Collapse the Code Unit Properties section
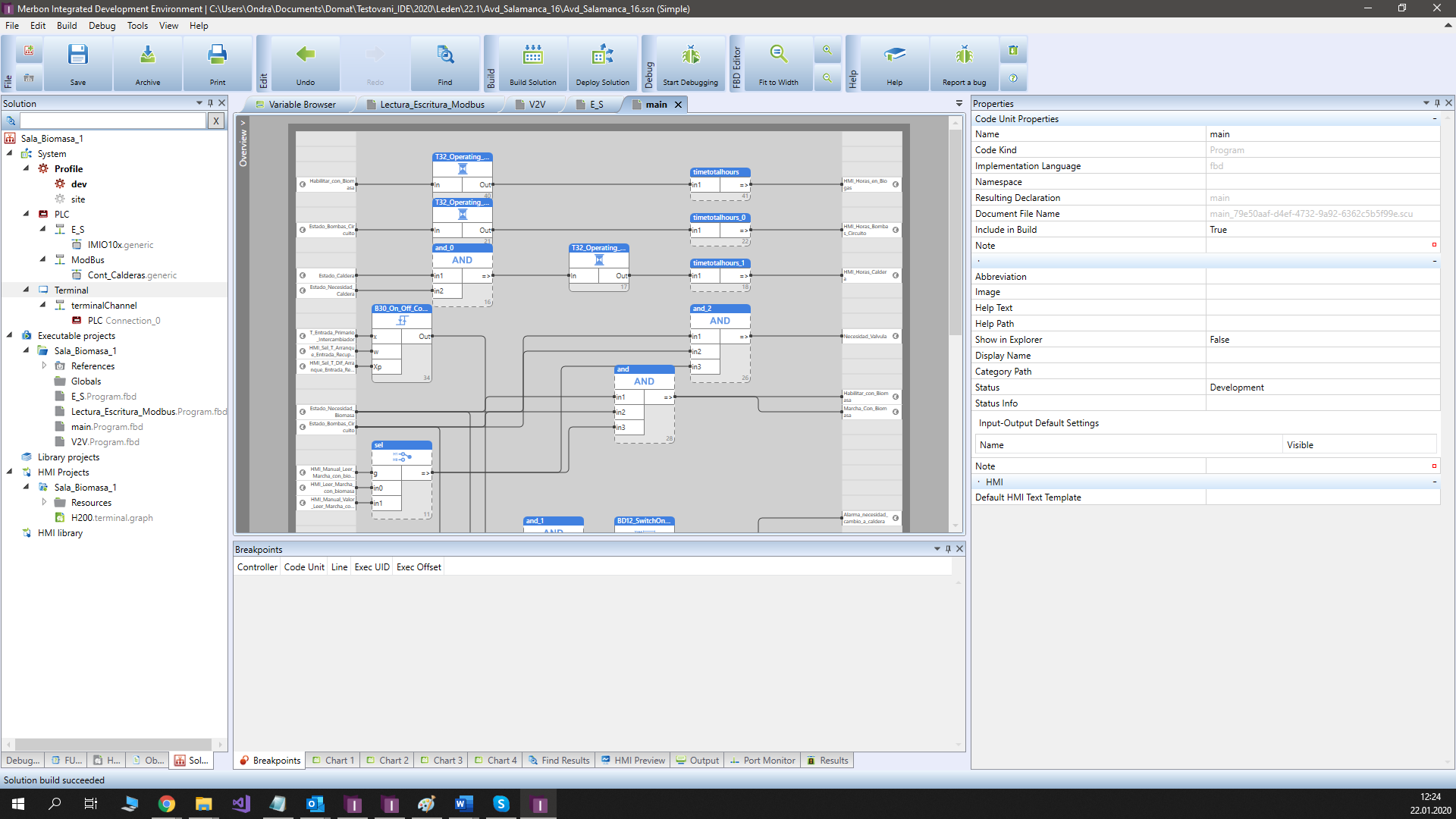 click(1435, 119)
